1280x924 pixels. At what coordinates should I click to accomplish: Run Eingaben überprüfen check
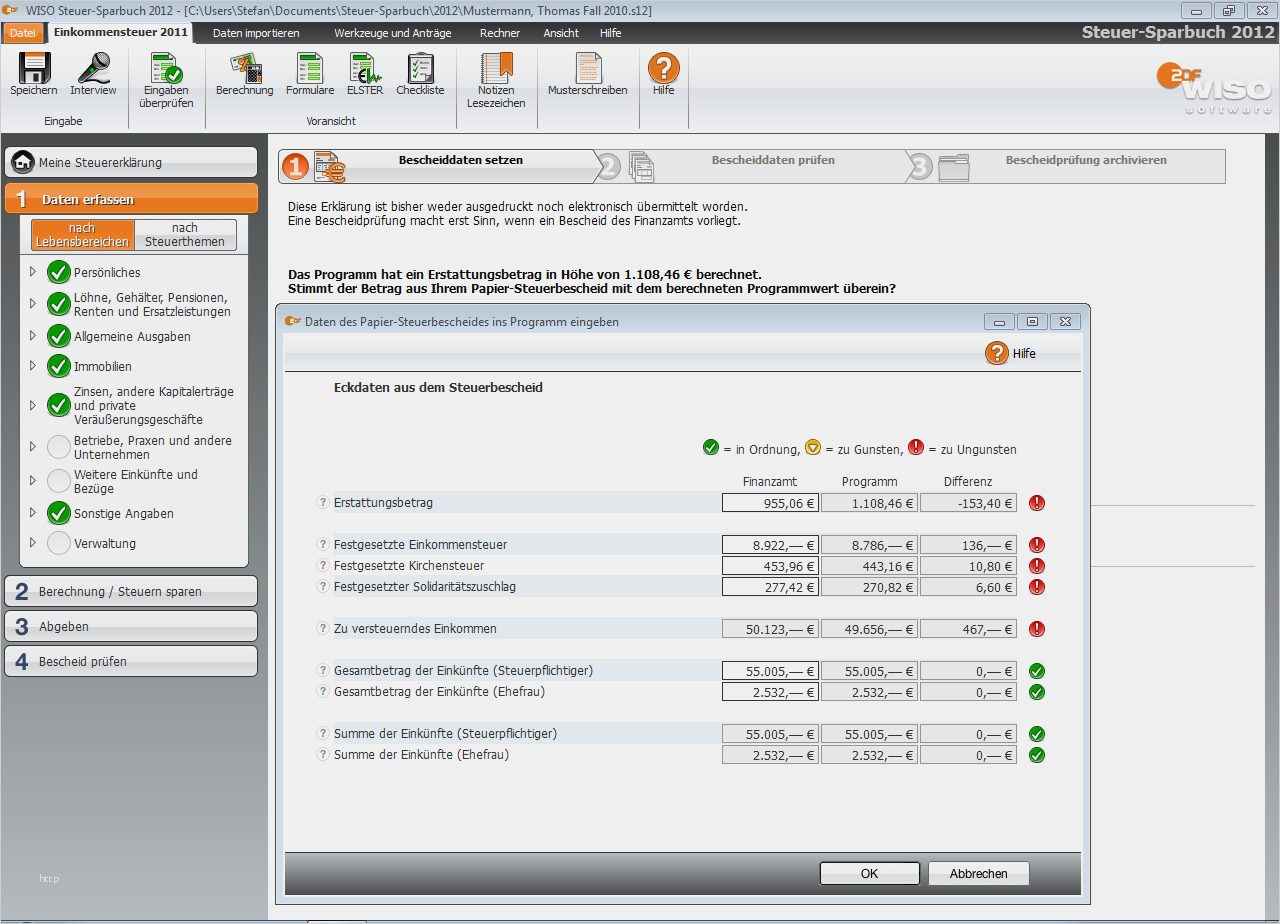click(166, 72)
